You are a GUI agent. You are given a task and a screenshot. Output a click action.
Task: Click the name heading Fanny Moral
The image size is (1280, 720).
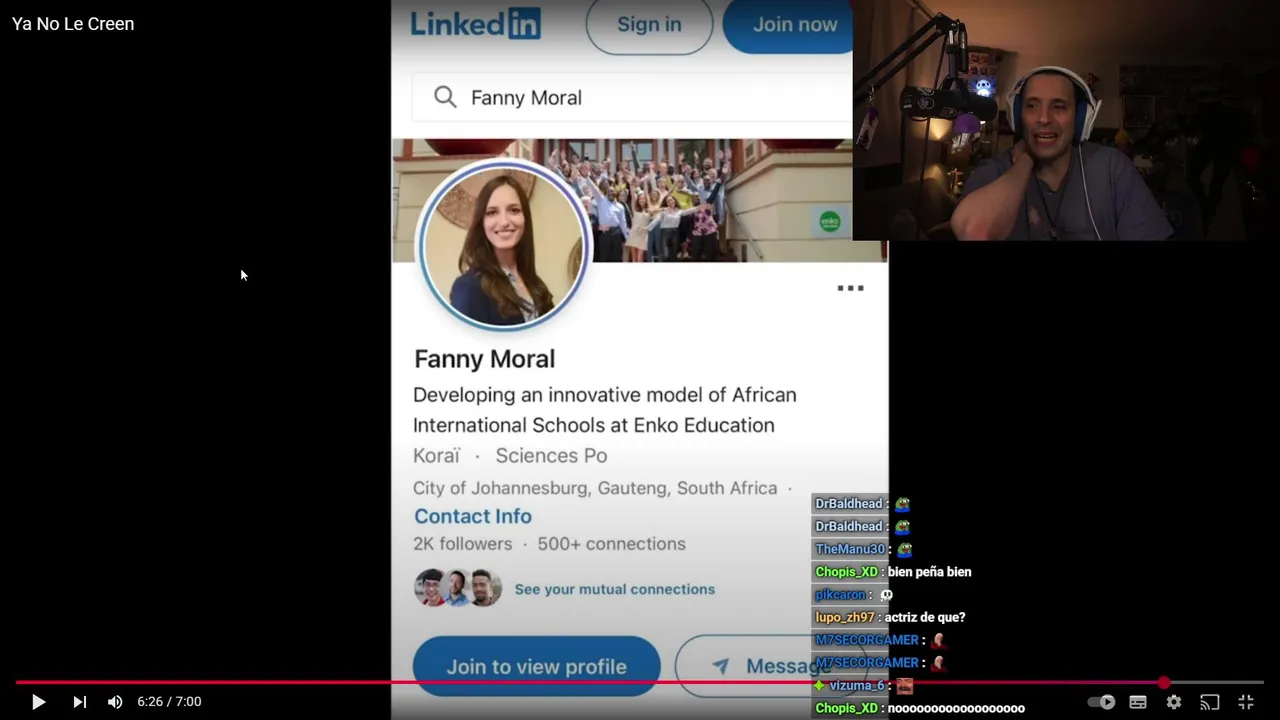(x=485, y=359)
